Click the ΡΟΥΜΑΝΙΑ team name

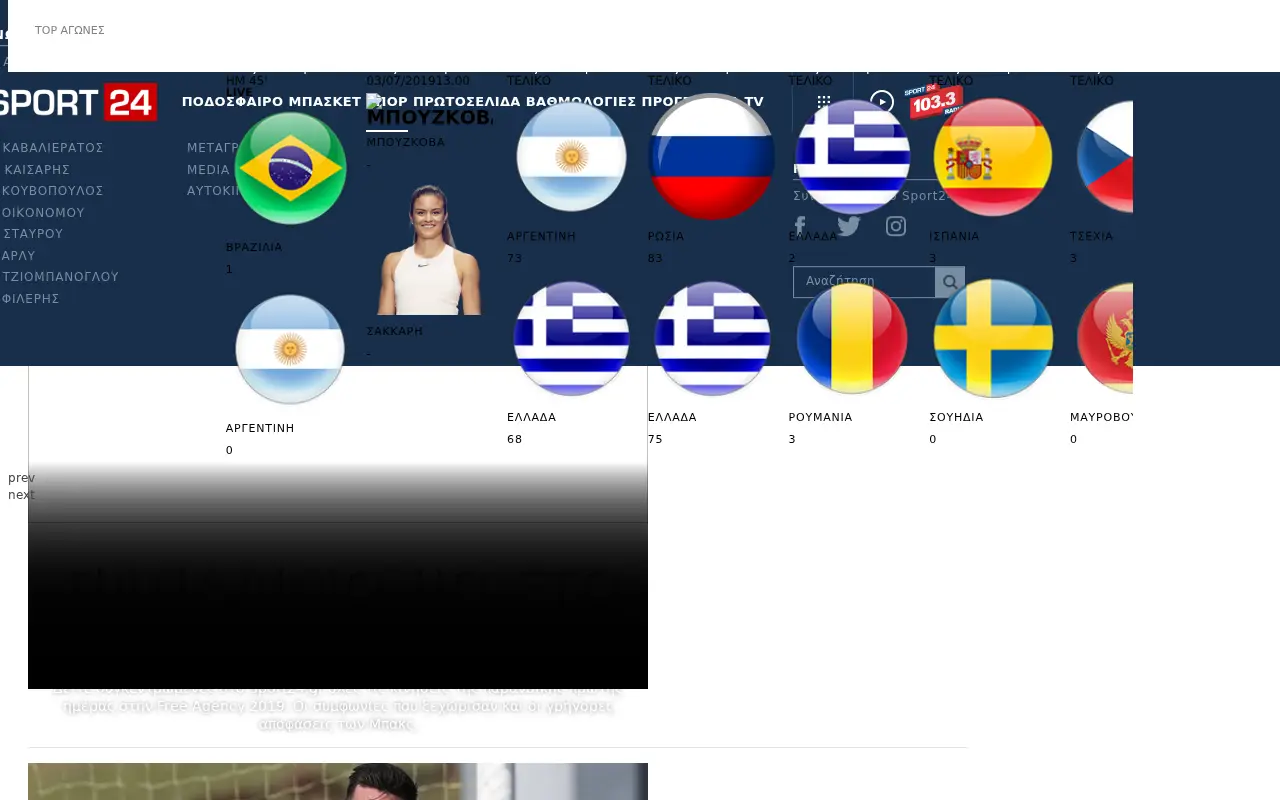tap(820, 417)
